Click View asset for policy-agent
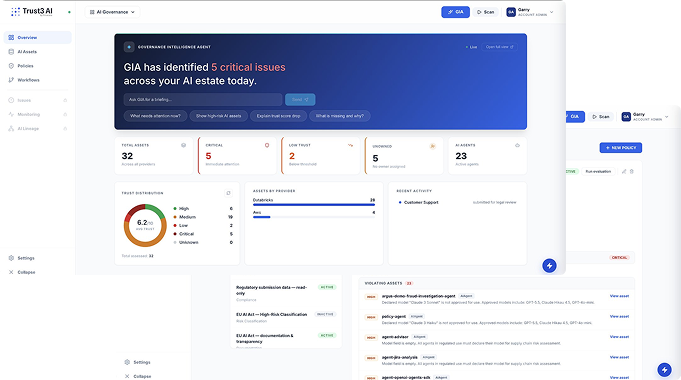The image size is (681, 380). (619, 317)
